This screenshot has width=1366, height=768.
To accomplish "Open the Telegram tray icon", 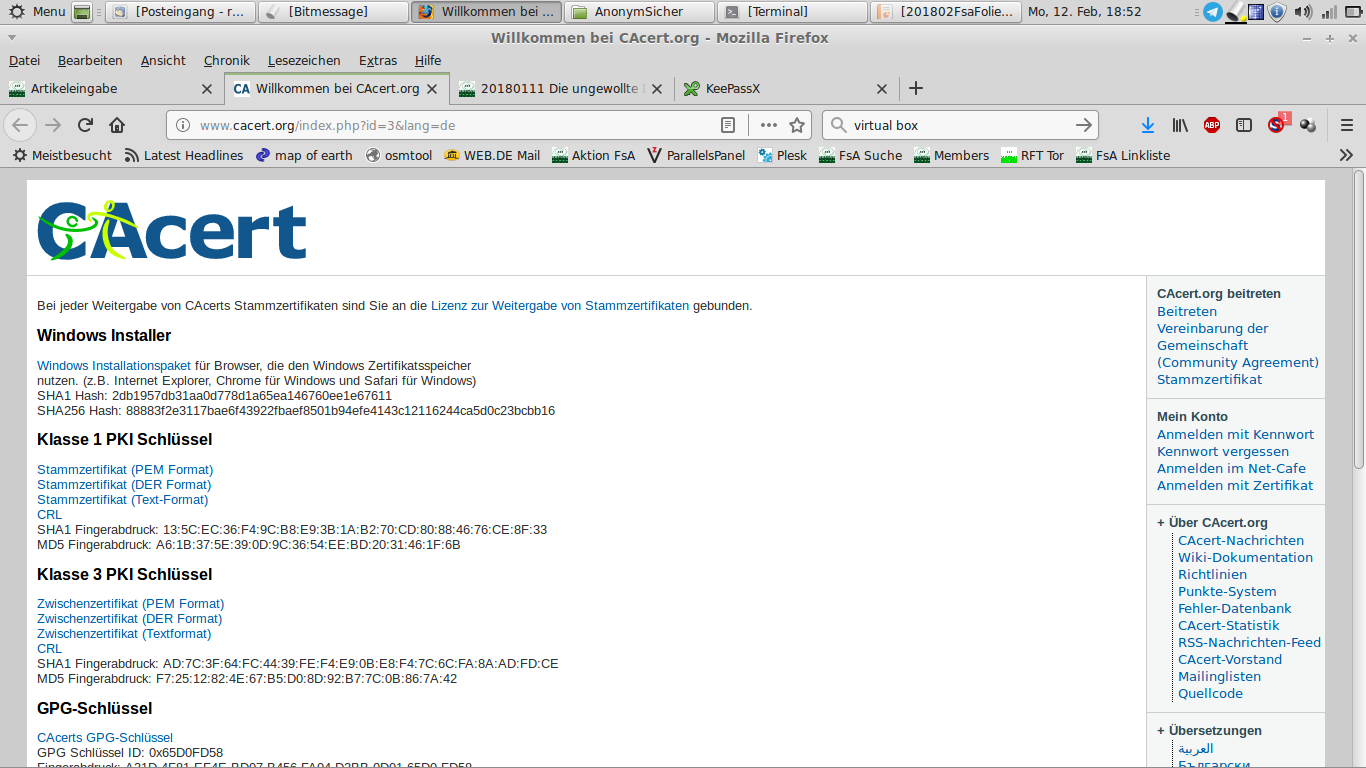I will [x=1212, y=12].
